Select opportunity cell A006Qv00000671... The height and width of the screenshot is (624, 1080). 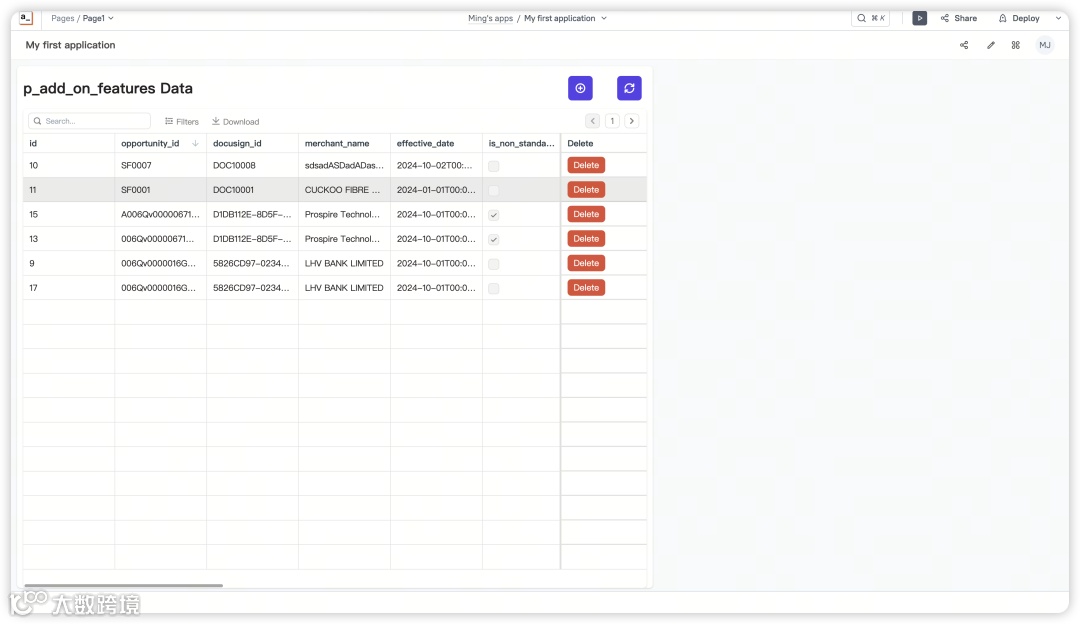[x=160, y=214]
